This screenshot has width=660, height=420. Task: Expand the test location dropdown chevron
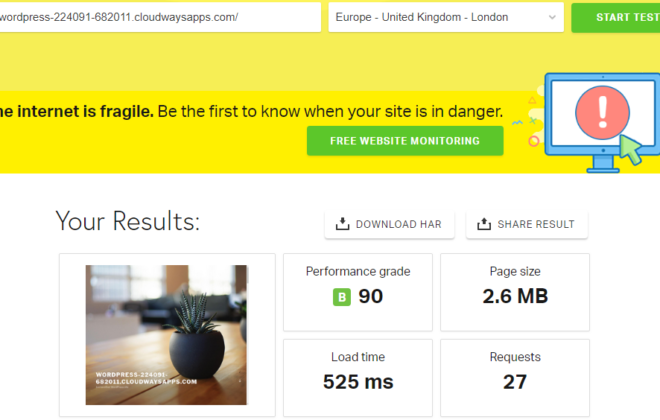[x=552, y=17]
